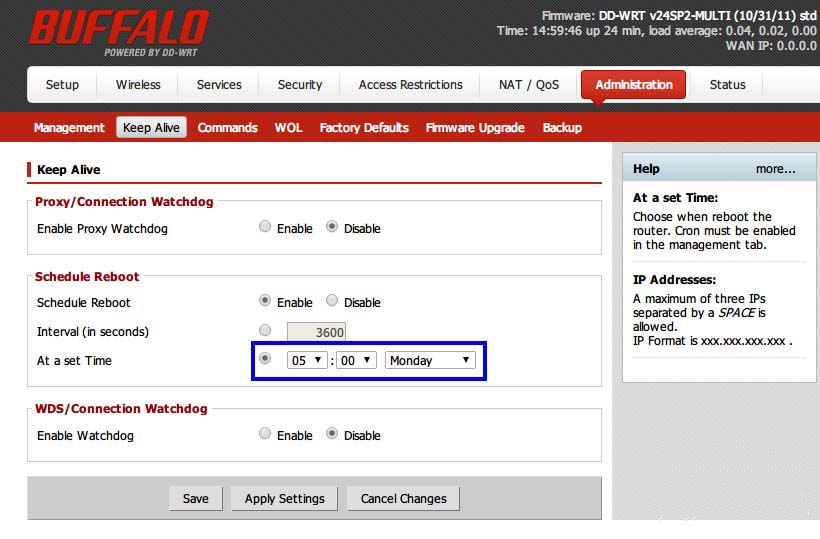Select the Administration tab
This screenshot has height=539, width=820.
click(x=634, y=85)
